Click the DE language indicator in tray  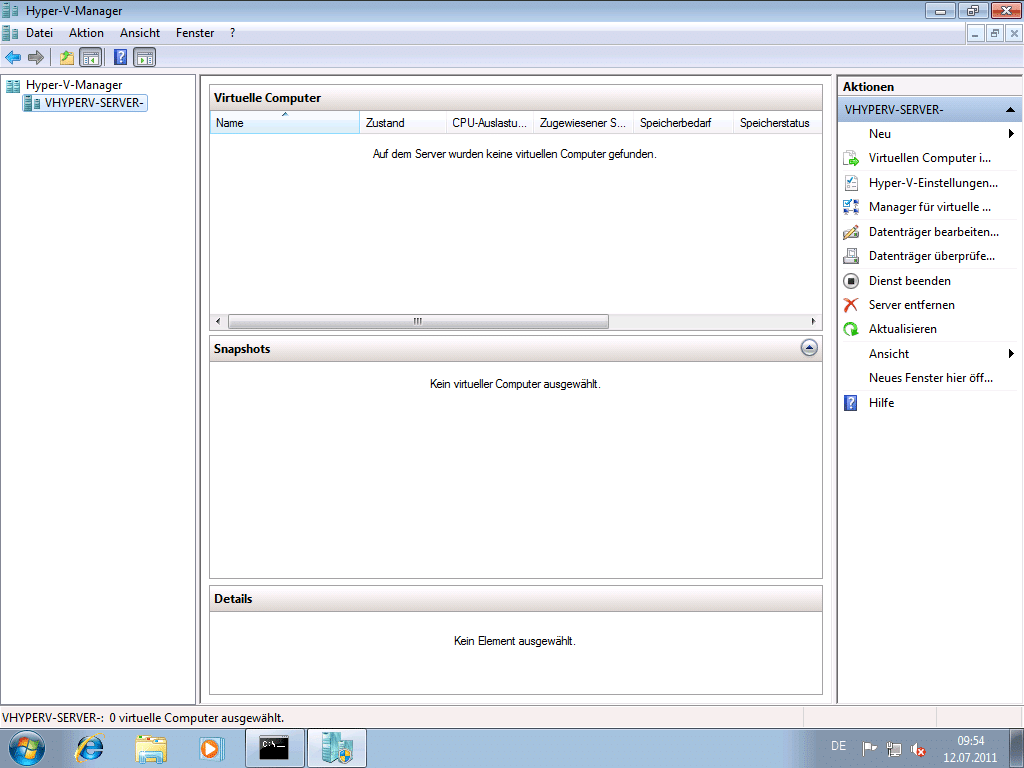click(x=839, y=746)
